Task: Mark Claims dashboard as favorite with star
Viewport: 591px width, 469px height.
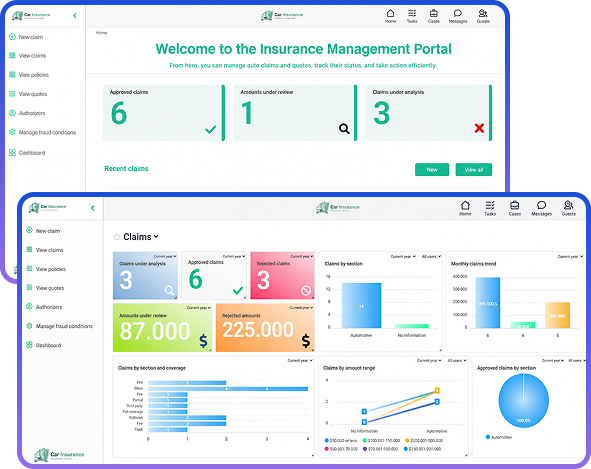Action: 116,237
